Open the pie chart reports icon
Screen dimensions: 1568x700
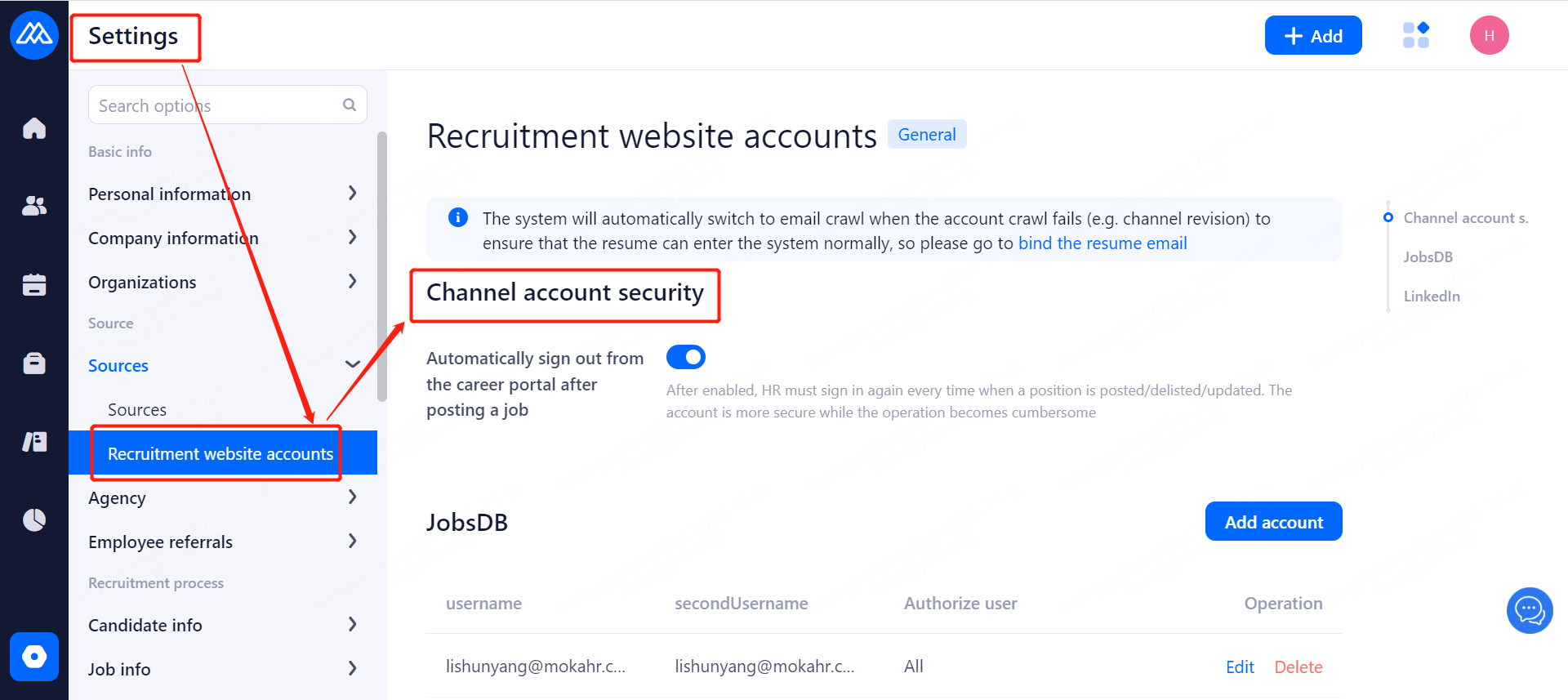[34, 519]
